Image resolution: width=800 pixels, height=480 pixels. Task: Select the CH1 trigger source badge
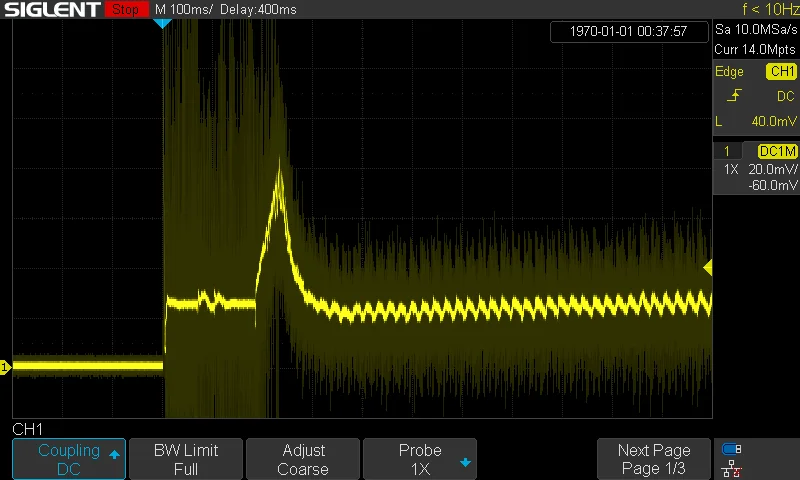(781, 72)
